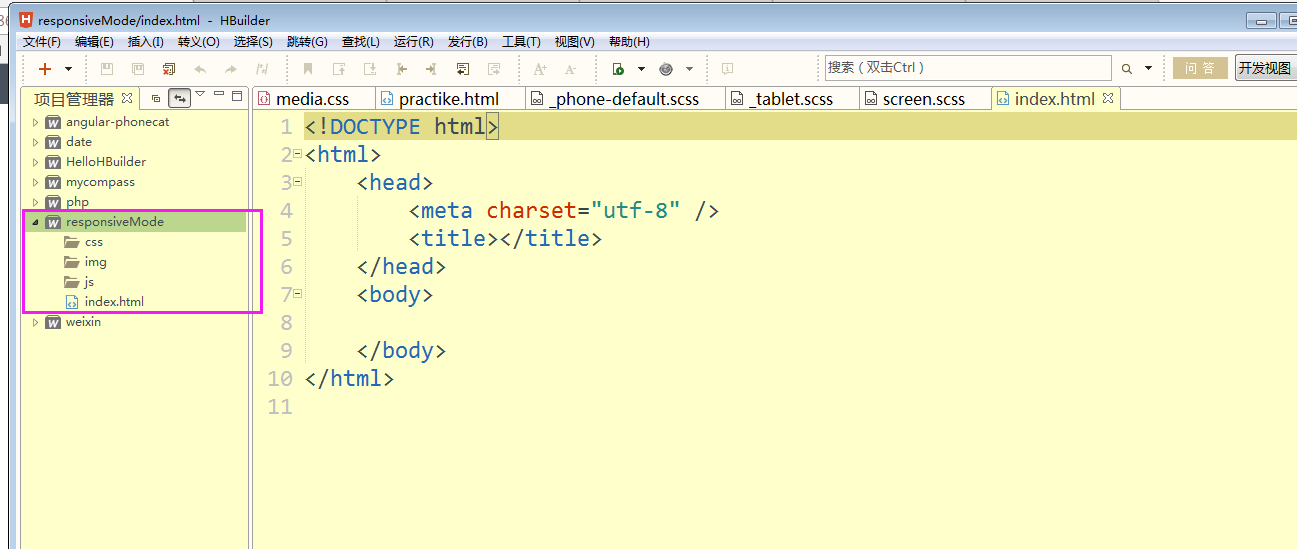Decrease font size with A- icon
The image size is (1297, 549).
[571, 69]
